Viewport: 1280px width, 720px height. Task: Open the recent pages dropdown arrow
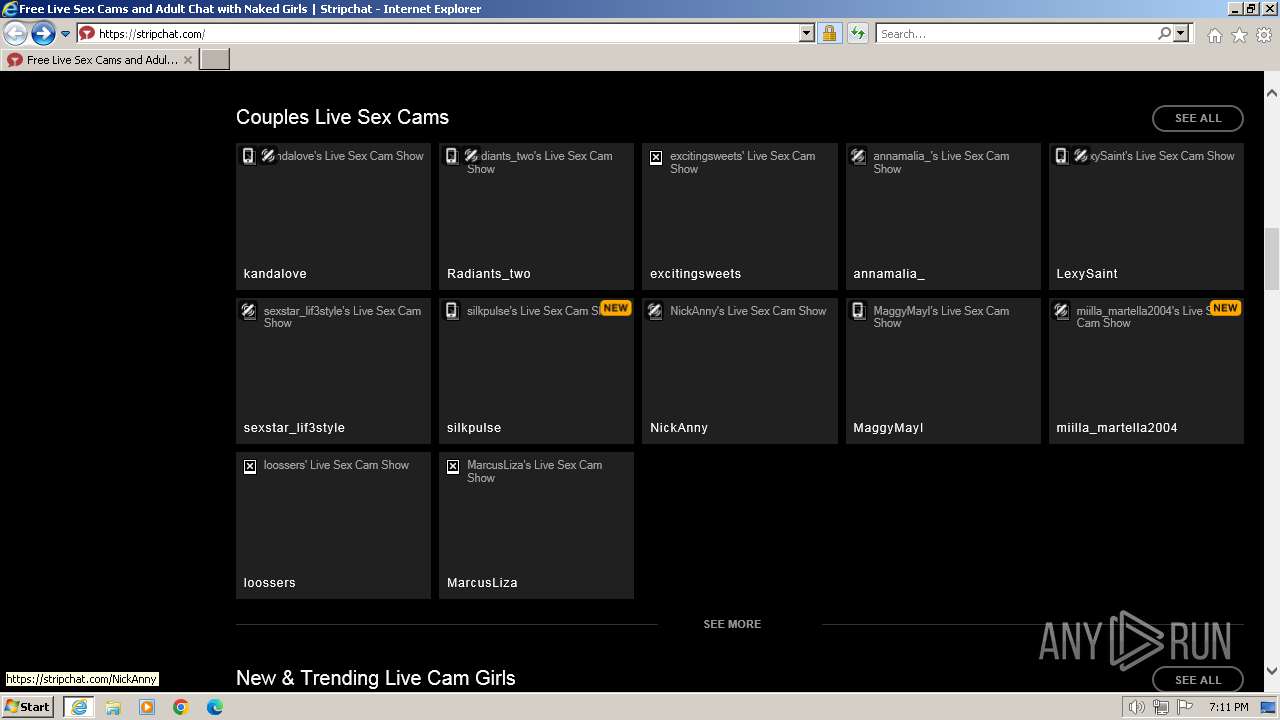(x=65, y=34)
